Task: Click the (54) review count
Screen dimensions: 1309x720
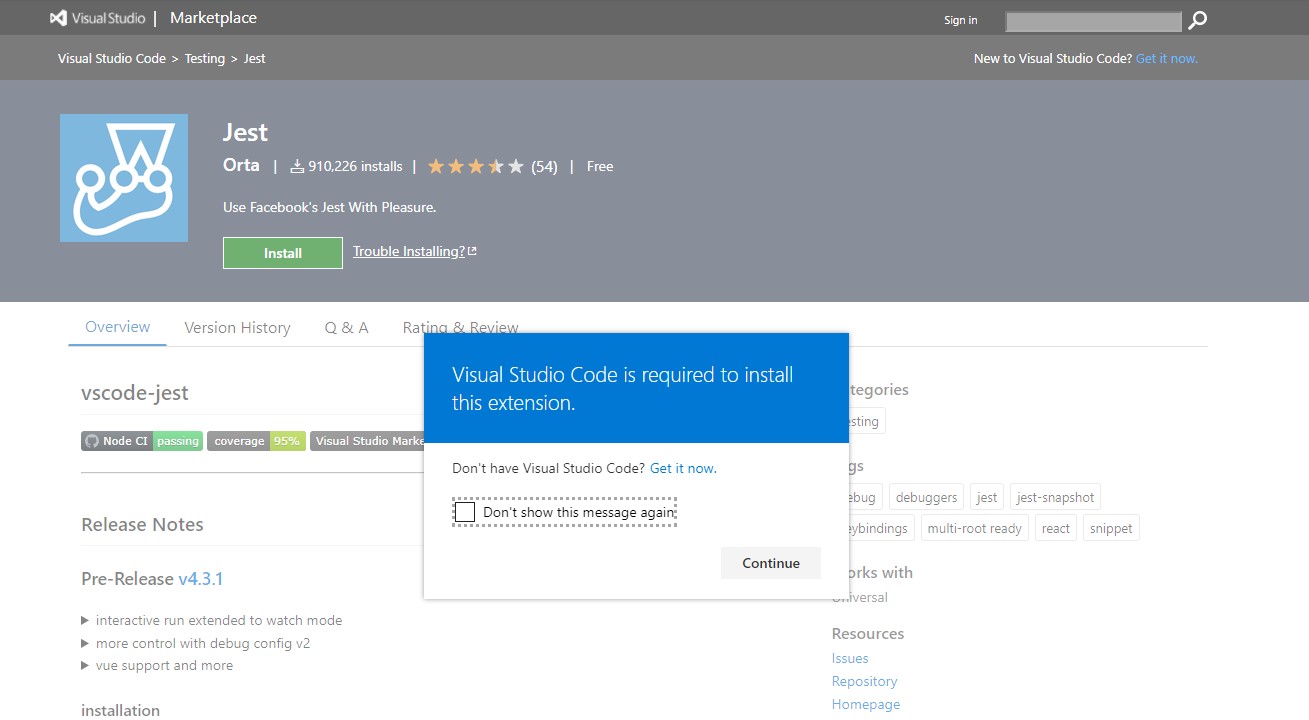Action: point(544,166)
